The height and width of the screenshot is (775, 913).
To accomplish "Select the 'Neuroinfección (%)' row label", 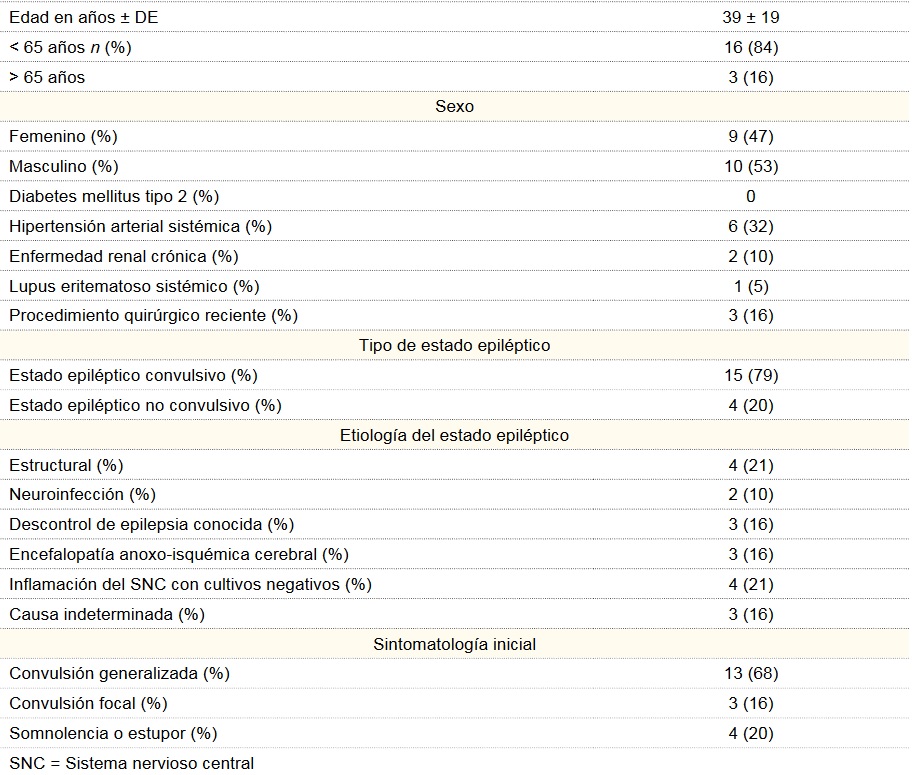I will [83, 494].
